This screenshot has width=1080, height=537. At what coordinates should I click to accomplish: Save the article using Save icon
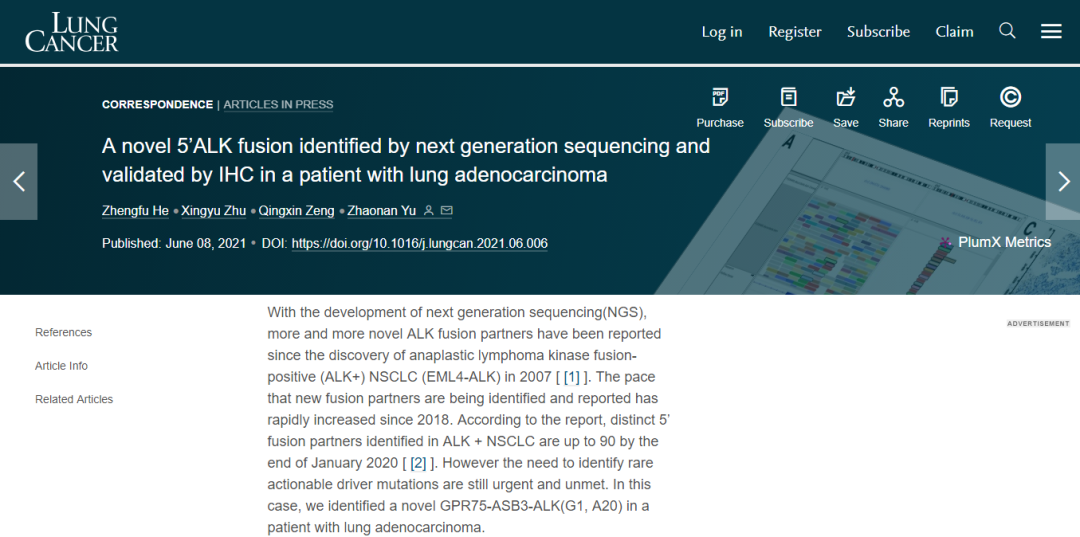coord(846,98)
